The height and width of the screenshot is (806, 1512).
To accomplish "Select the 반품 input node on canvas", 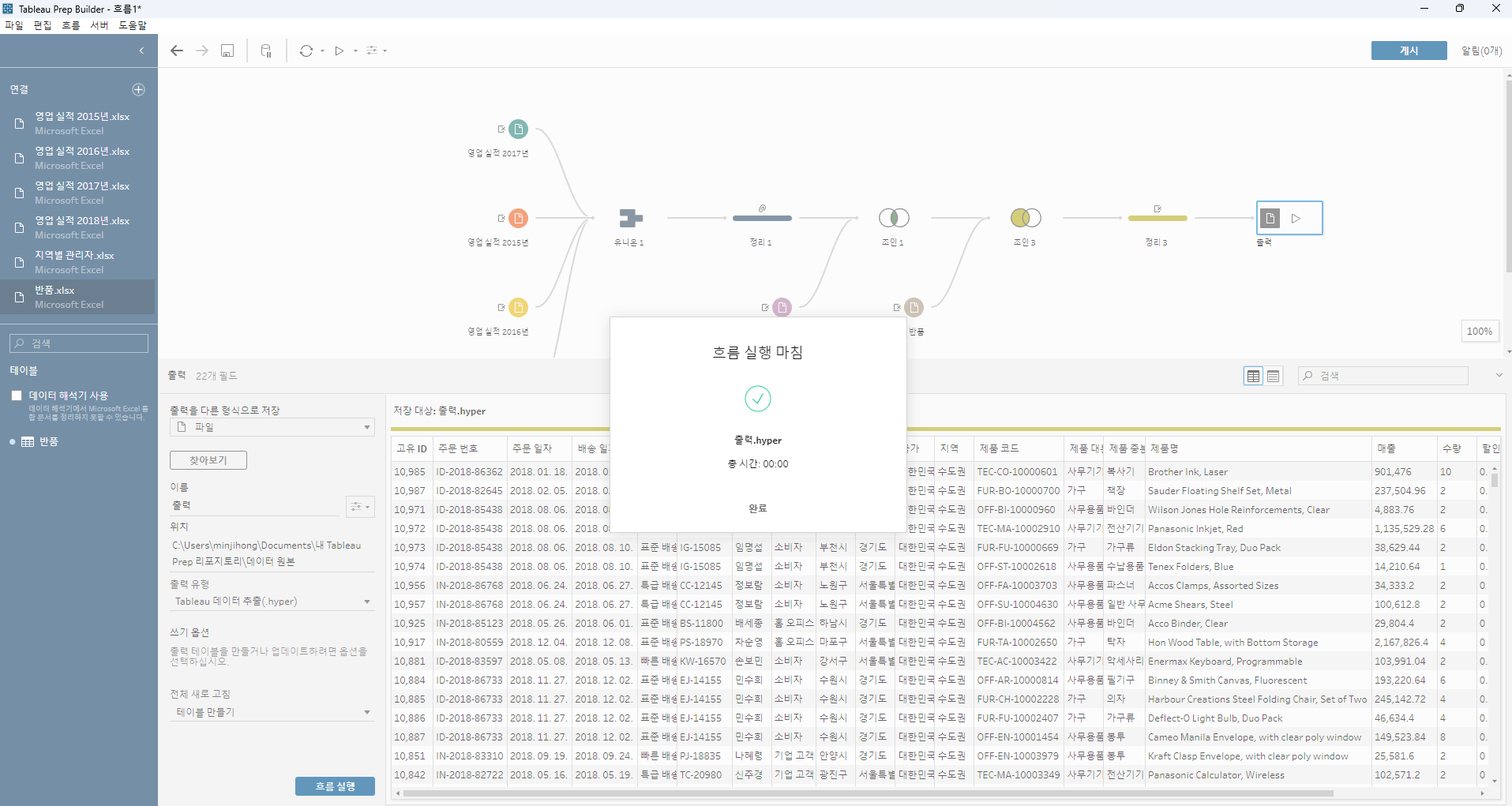I will (x=914, y=307).
